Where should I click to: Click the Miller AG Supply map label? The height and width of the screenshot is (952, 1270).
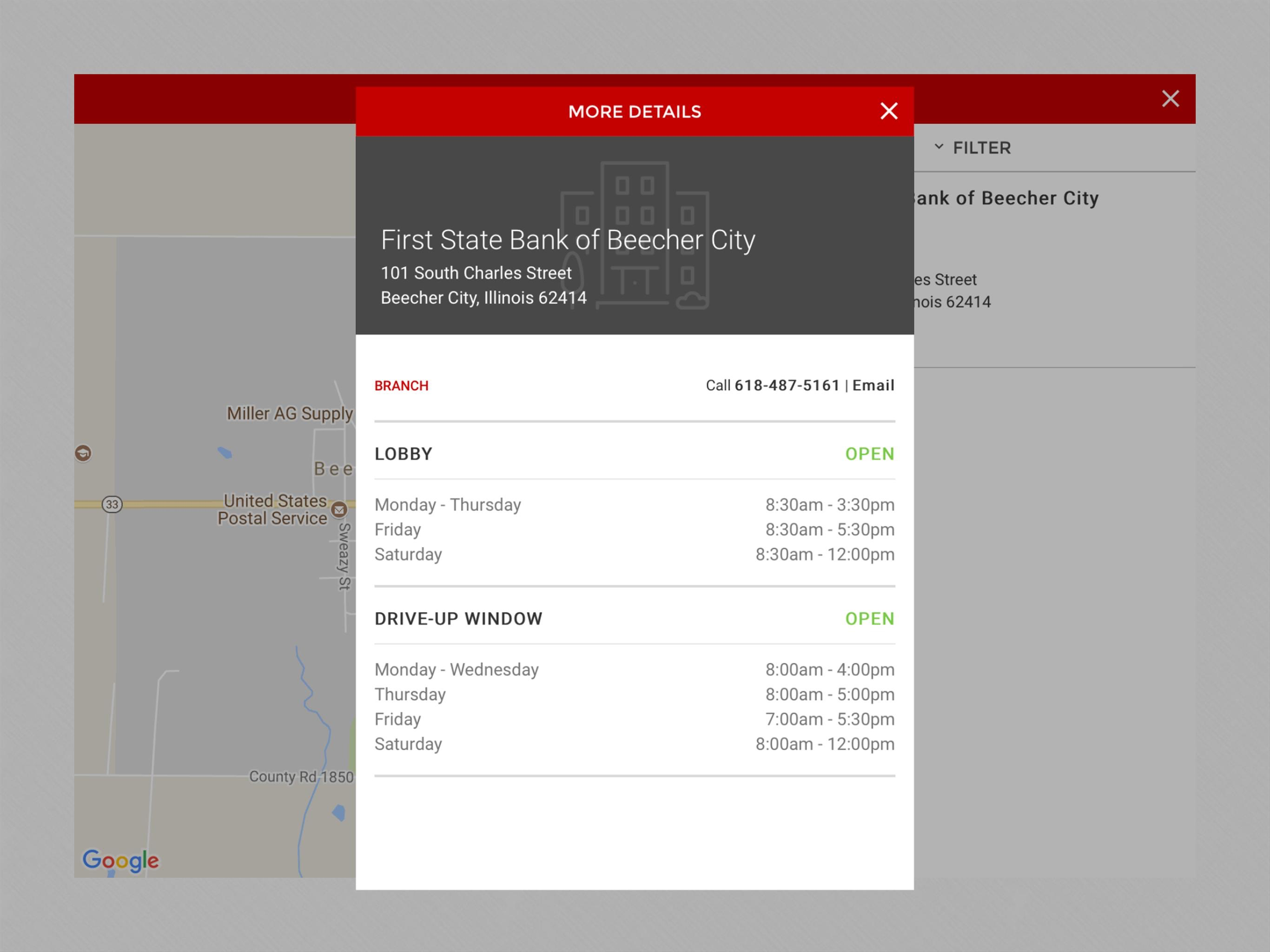point(290,413)
